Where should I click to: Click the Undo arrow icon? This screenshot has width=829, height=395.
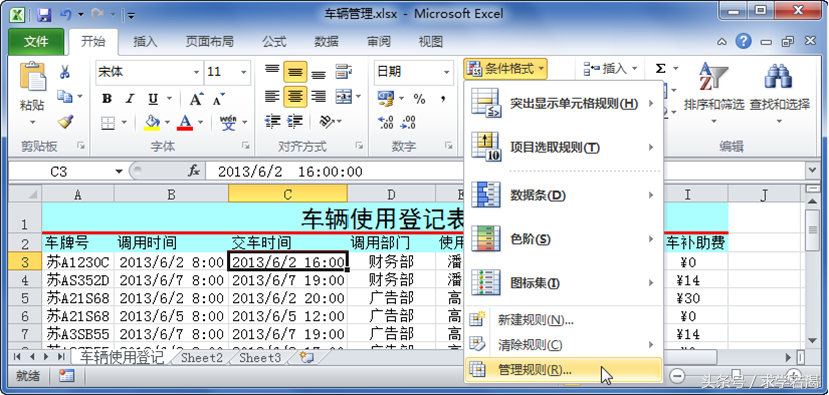(x=66, y=14)
